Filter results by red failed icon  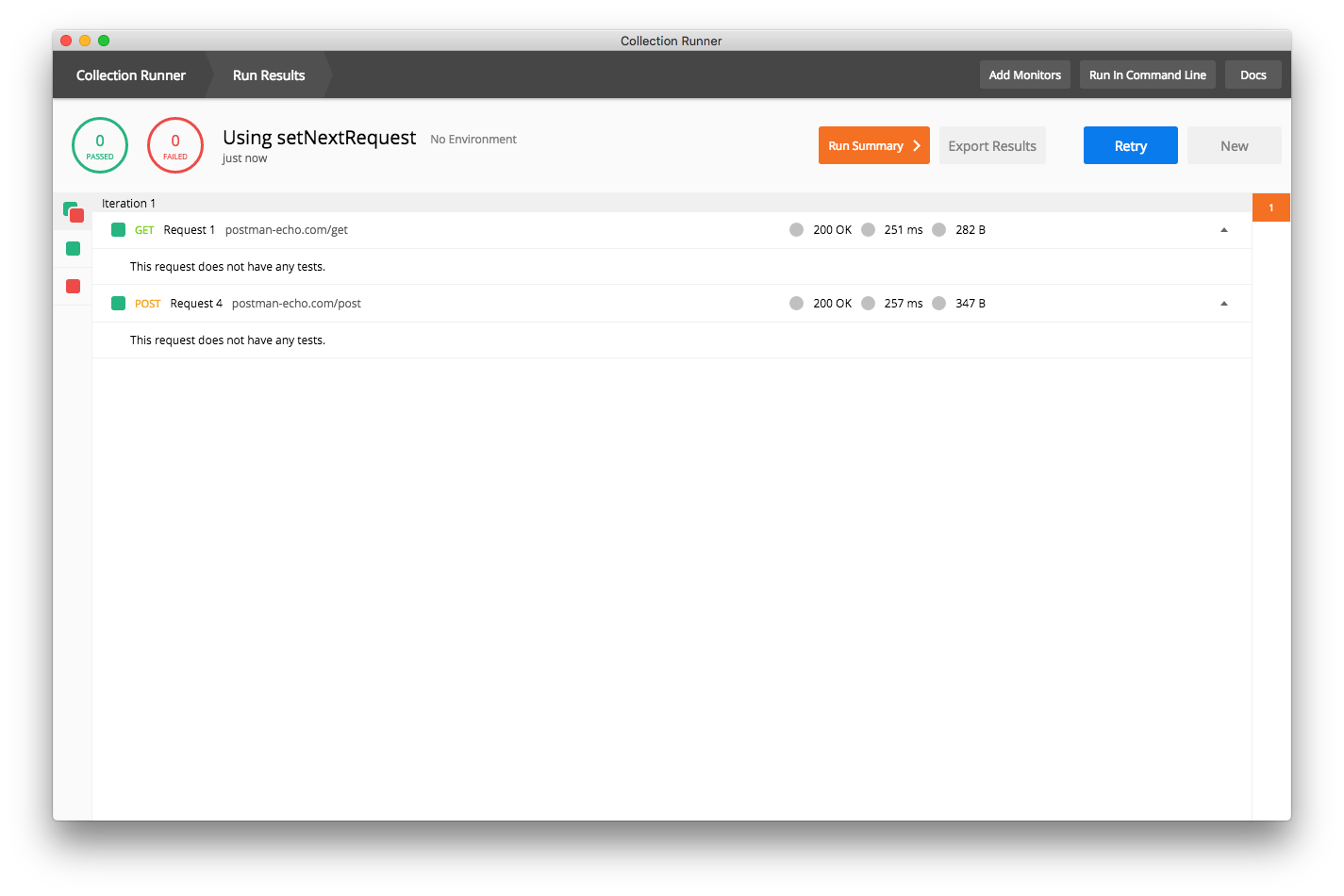[x=73, y=287]
